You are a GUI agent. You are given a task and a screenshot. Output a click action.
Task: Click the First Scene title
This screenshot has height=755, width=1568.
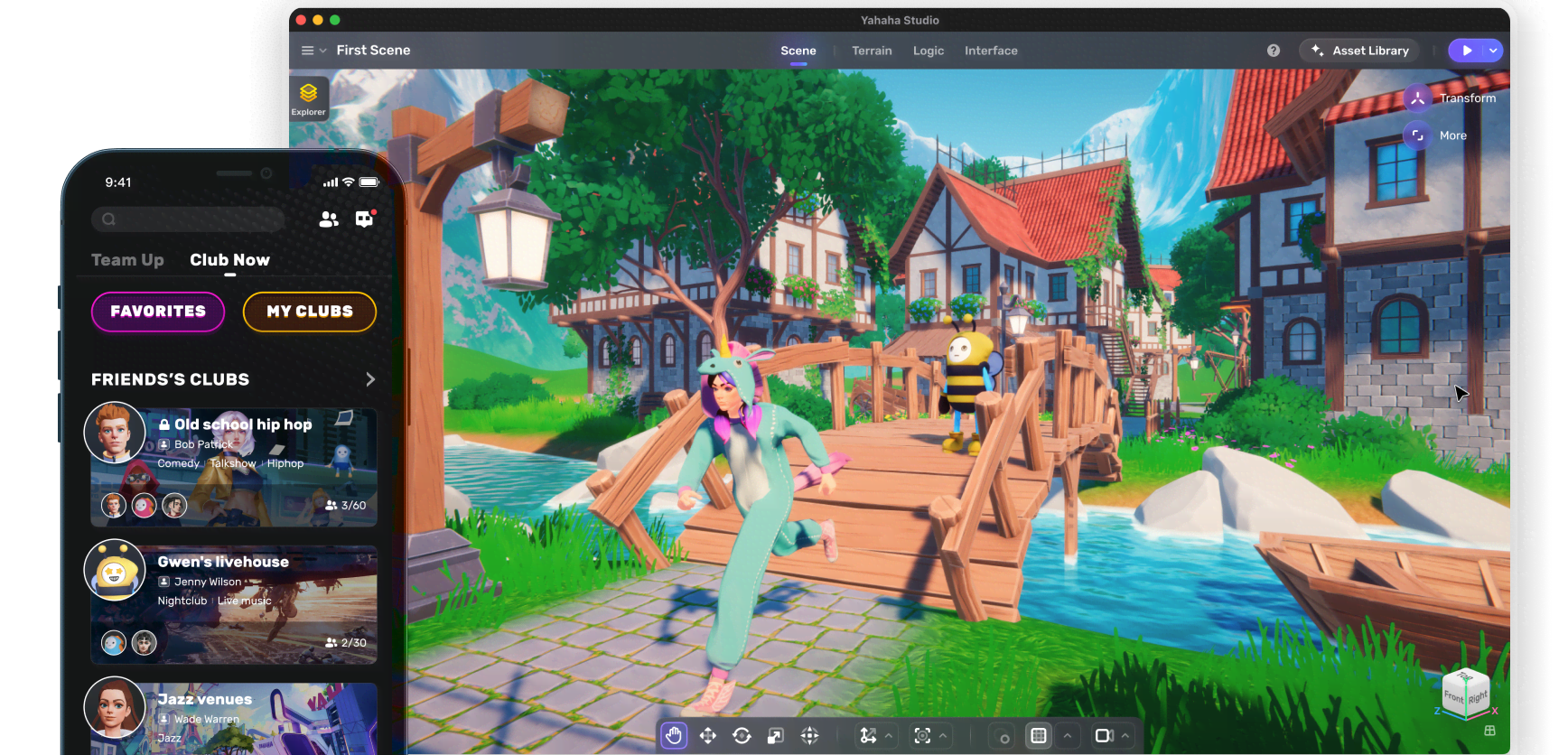(373, 51)
